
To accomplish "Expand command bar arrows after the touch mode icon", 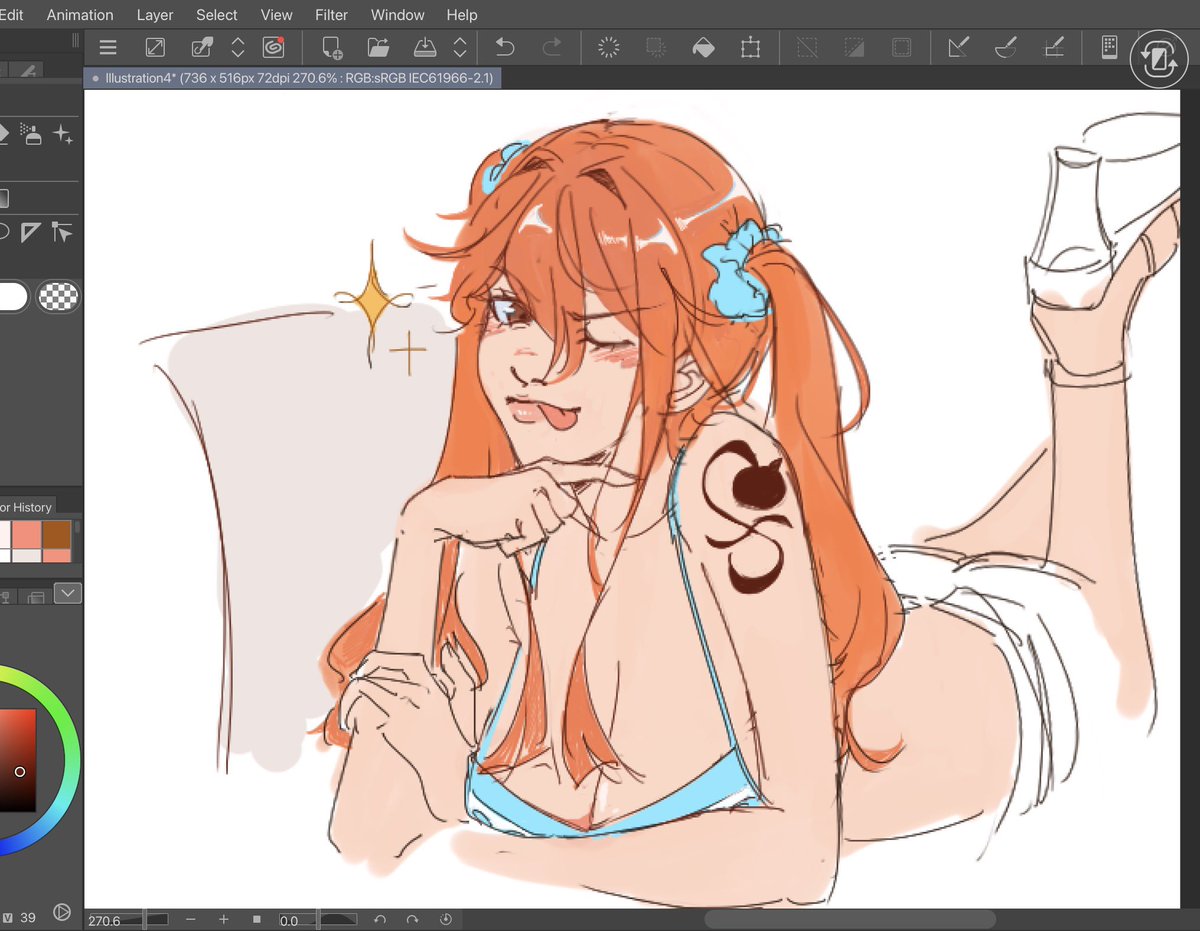I will click(238, 47).
